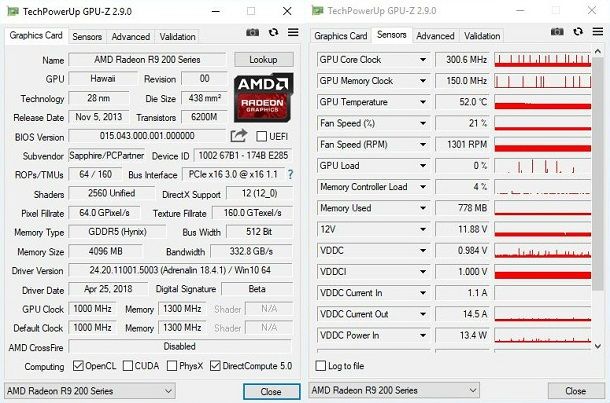Switch to Graphics Card tab in right window

(341, 36)
